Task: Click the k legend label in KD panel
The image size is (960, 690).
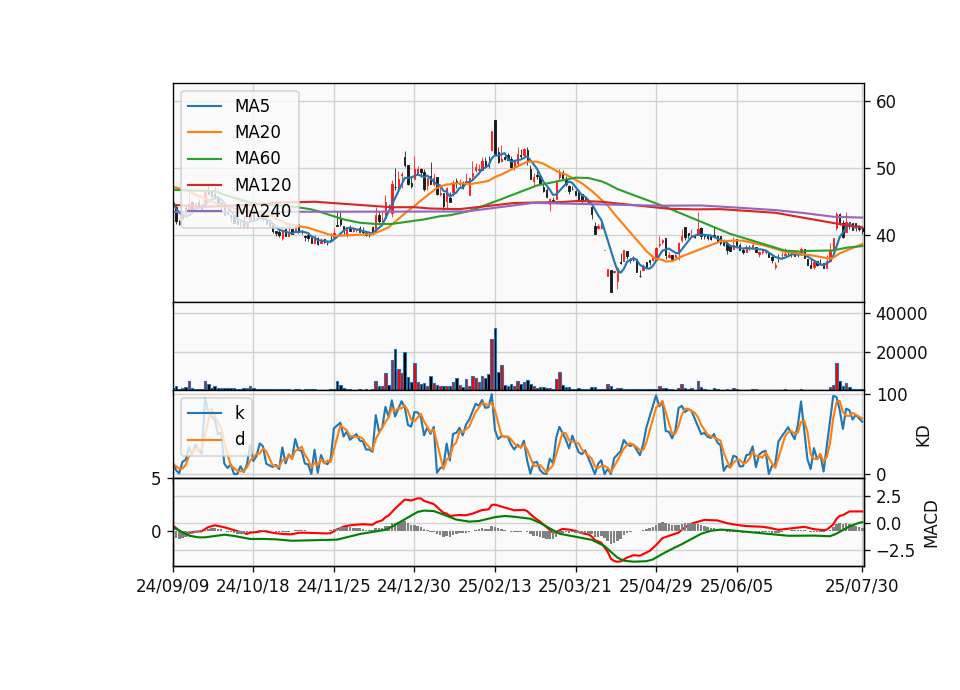Action: tap(240, 413)
